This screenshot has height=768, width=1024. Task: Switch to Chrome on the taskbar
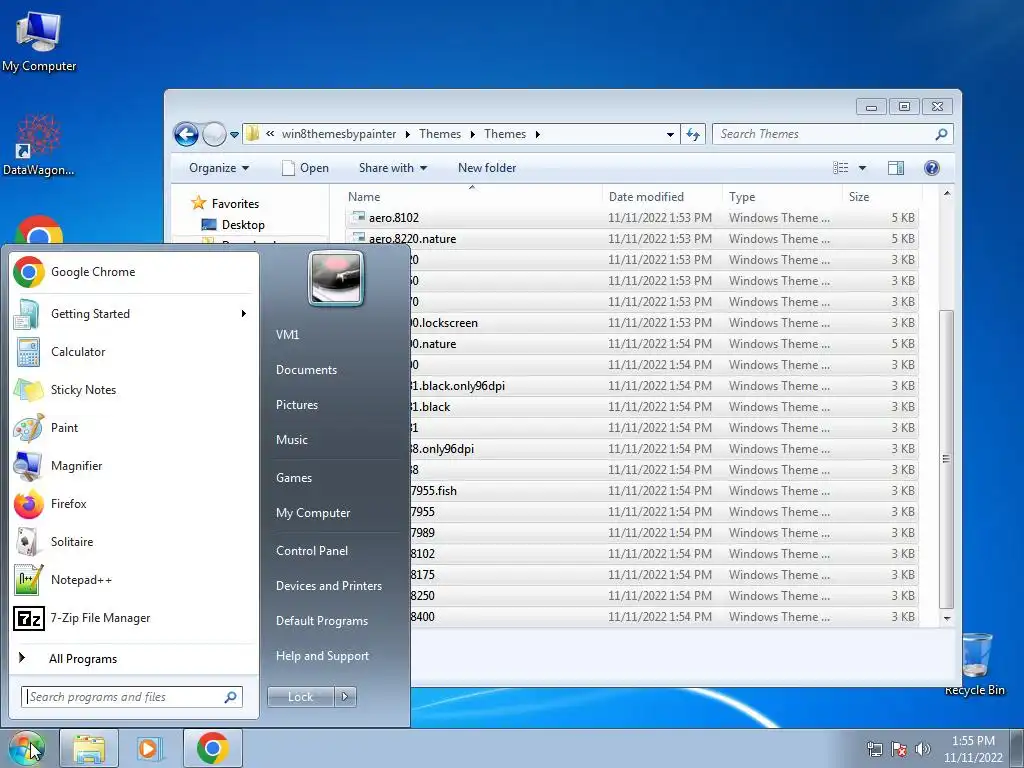pyautogui.click(x=212, y=748)
